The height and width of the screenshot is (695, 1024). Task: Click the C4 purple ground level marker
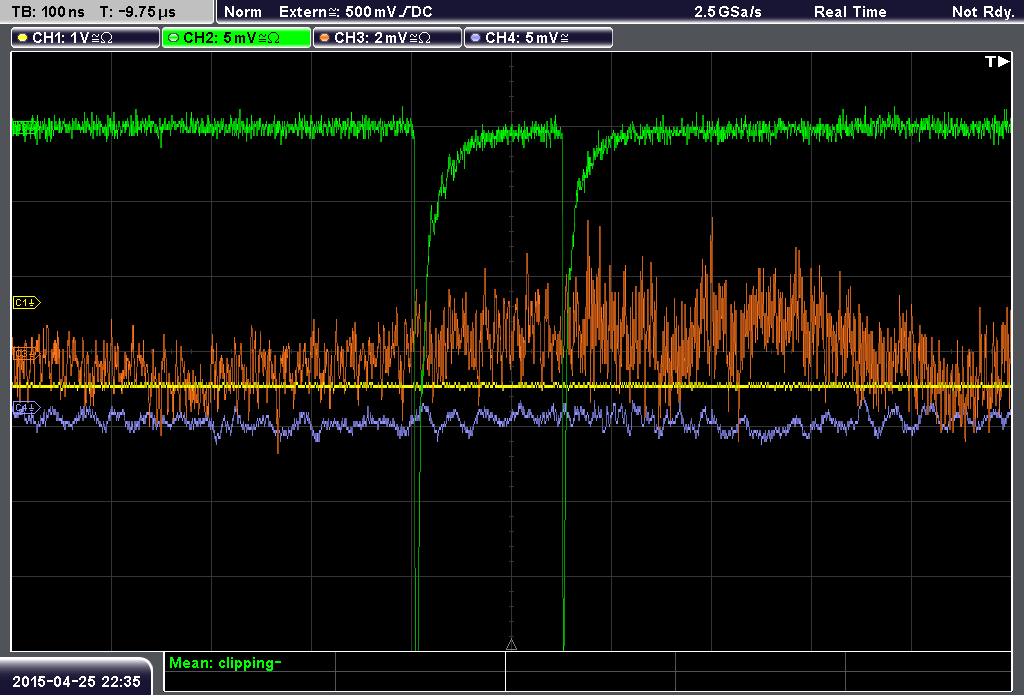(x=27, y=408)
